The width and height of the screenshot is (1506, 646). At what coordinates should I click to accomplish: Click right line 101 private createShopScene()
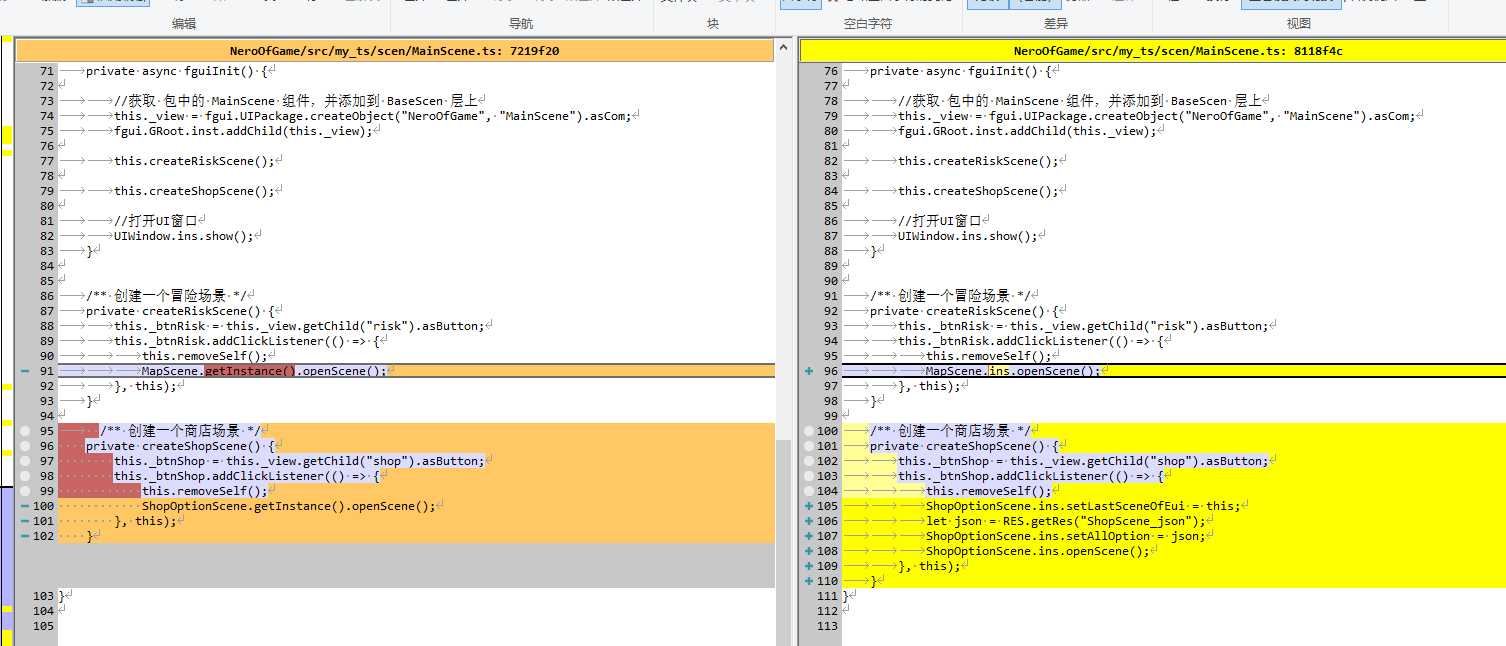click(x=963, y=446)
